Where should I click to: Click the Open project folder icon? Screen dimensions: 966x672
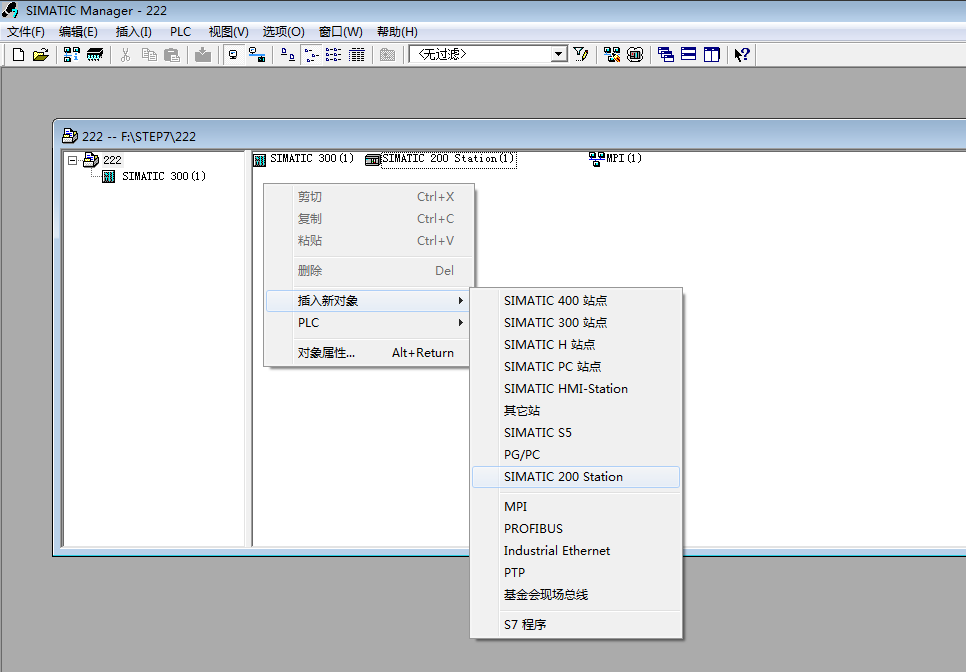[x=40, y=55]
